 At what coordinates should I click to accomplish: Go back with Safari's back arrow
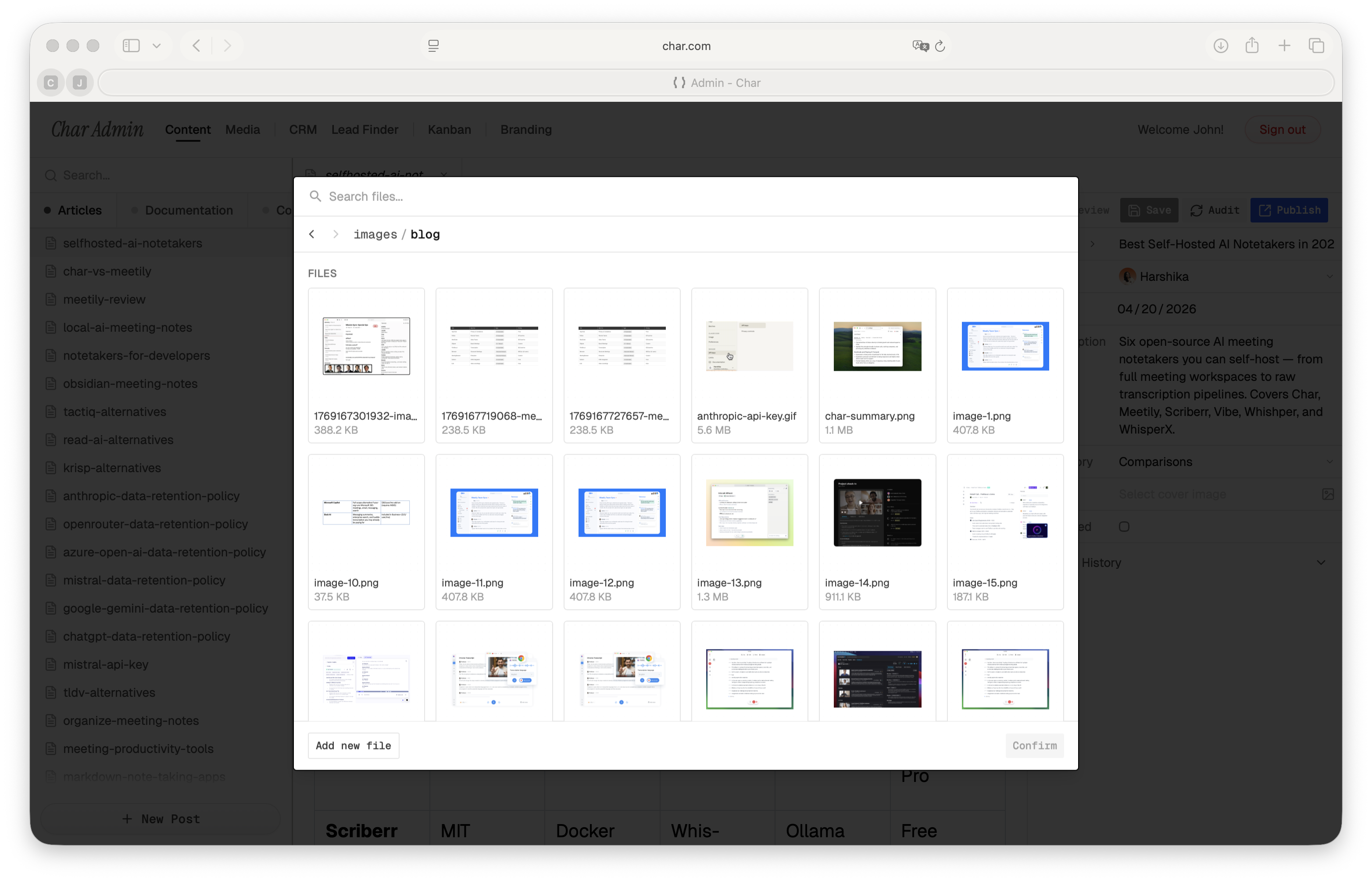(197, 45)
